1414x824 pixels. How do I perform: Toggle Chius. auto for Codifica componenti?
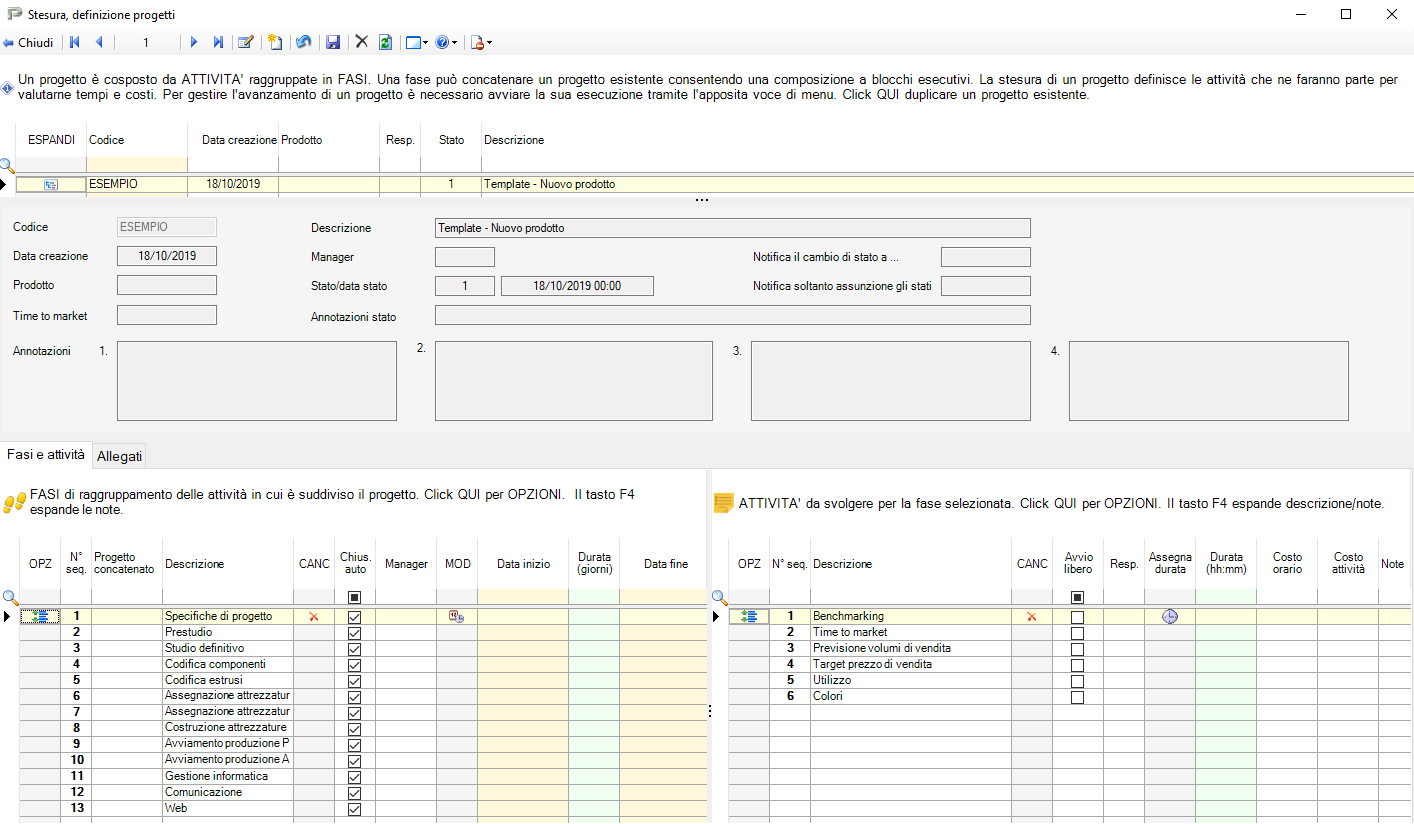tap(354, 665)
